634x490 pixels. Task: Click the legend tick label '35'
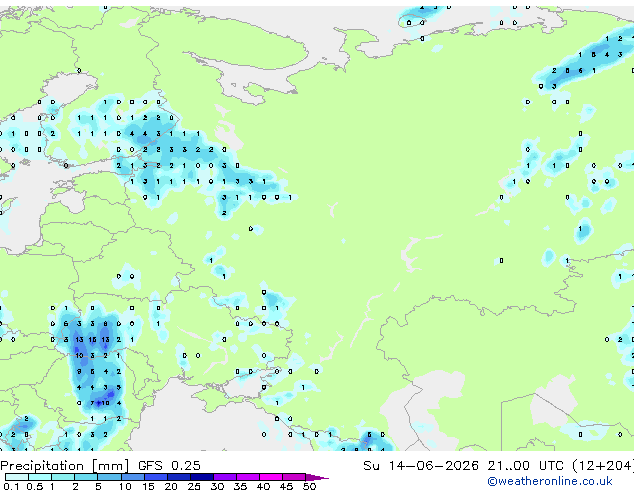241,486
